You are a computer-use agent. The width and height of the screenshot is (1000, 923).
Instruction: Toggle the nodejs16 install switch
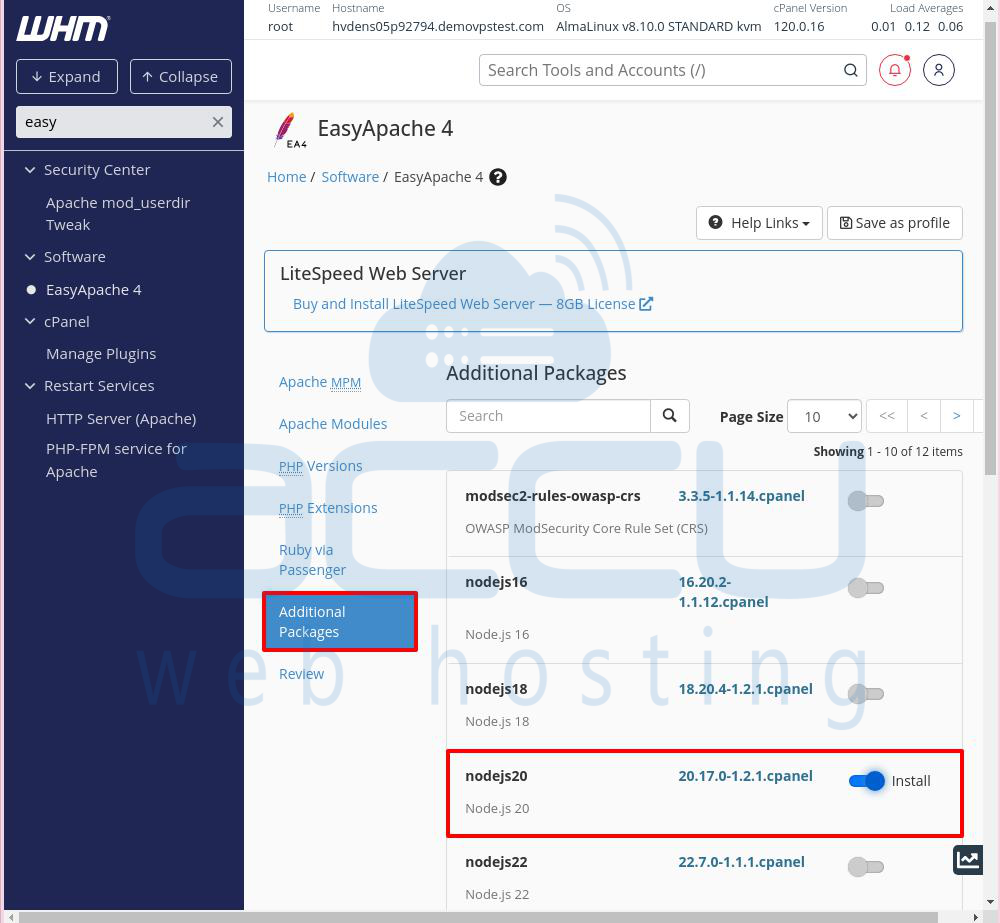(x=865, y=587)
